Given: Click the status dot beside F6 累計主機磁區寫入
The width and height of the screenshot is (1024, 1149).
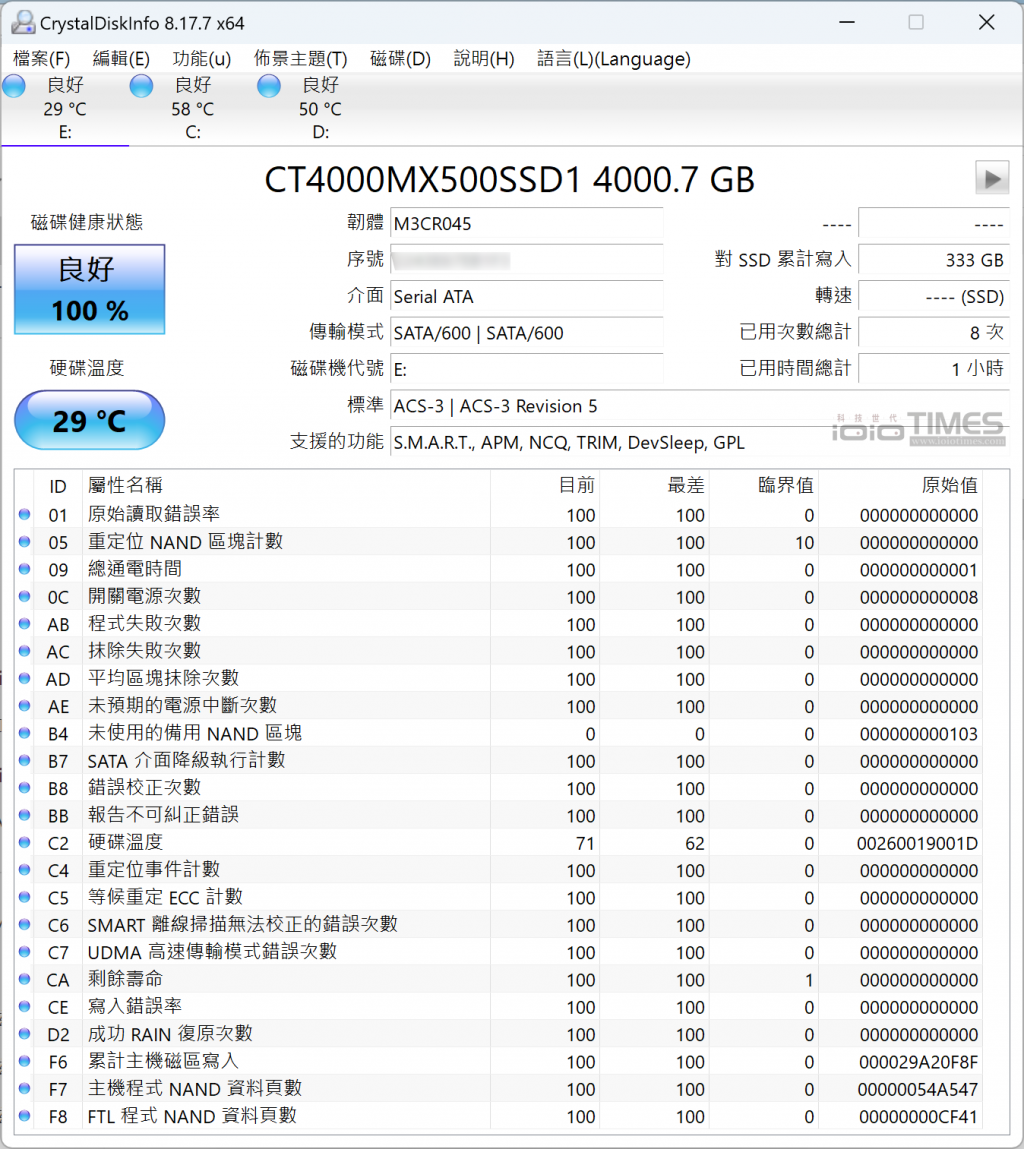Looking at the screenshot, I should click(x=25, y=1061).
